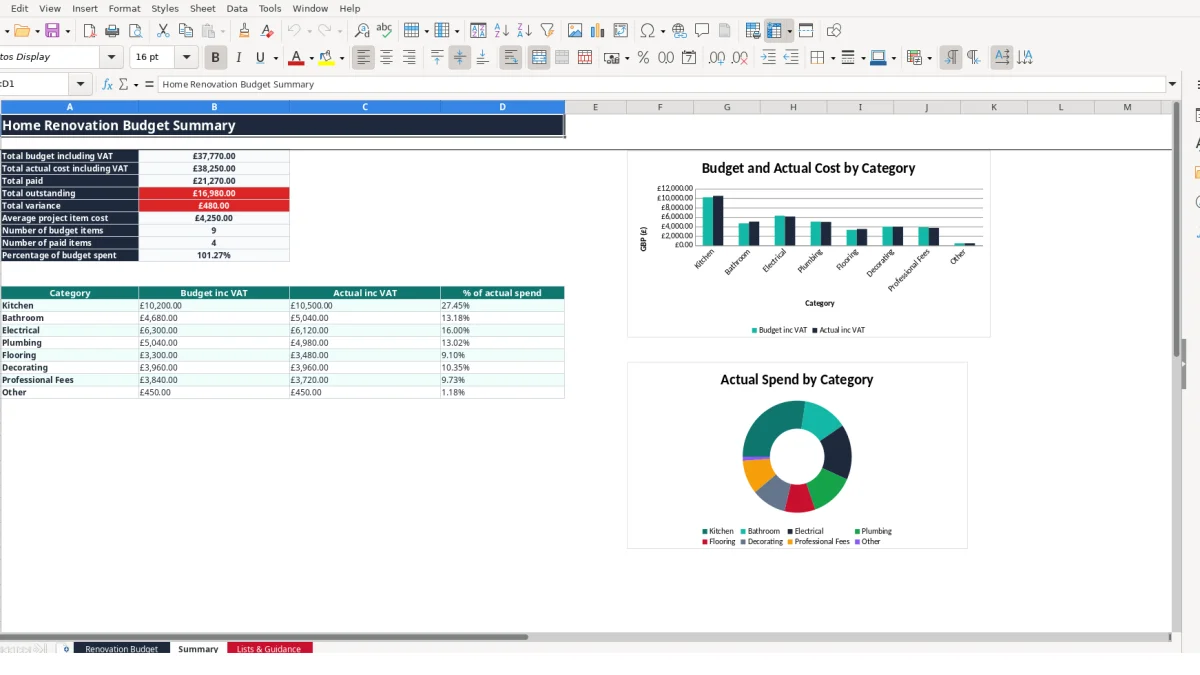Image resolution: width=1200 pixels, height=675 pixels.
Task: Export directly as PDF
Action: tap(90, 31)
